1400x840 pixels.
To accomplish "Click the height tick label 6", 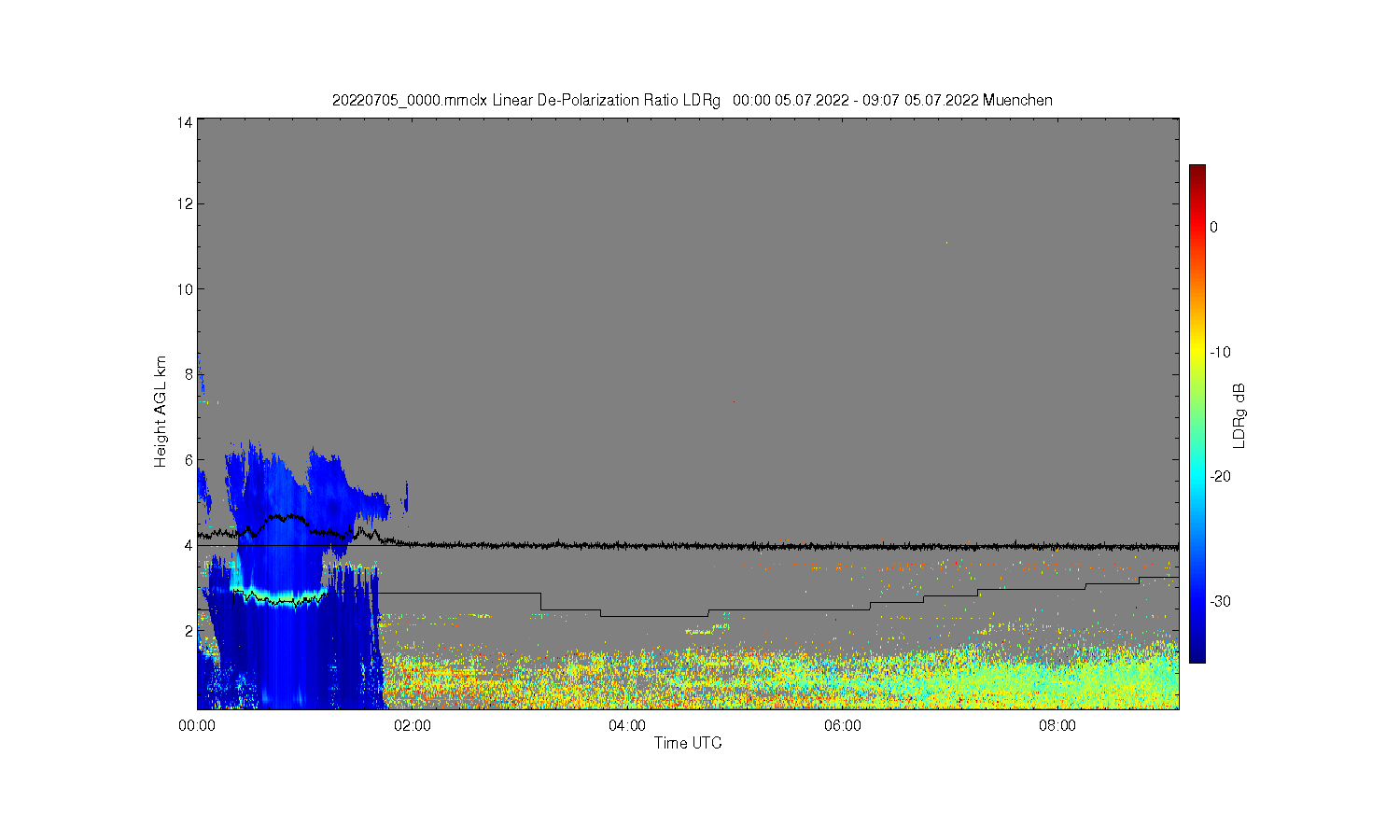I will (189, 460).
